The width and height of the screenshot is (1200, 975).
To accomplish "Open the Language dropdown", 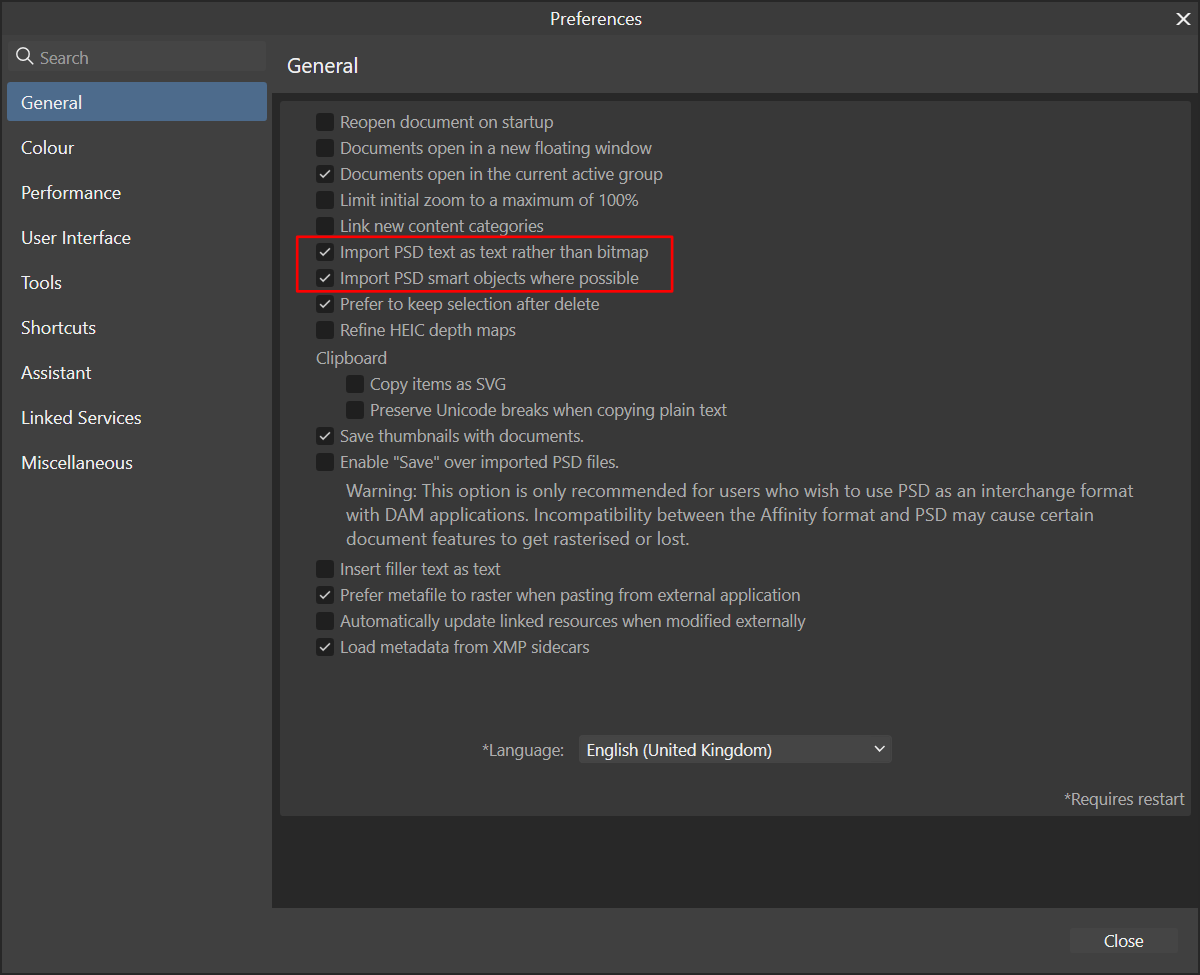I will click(735, 749).
